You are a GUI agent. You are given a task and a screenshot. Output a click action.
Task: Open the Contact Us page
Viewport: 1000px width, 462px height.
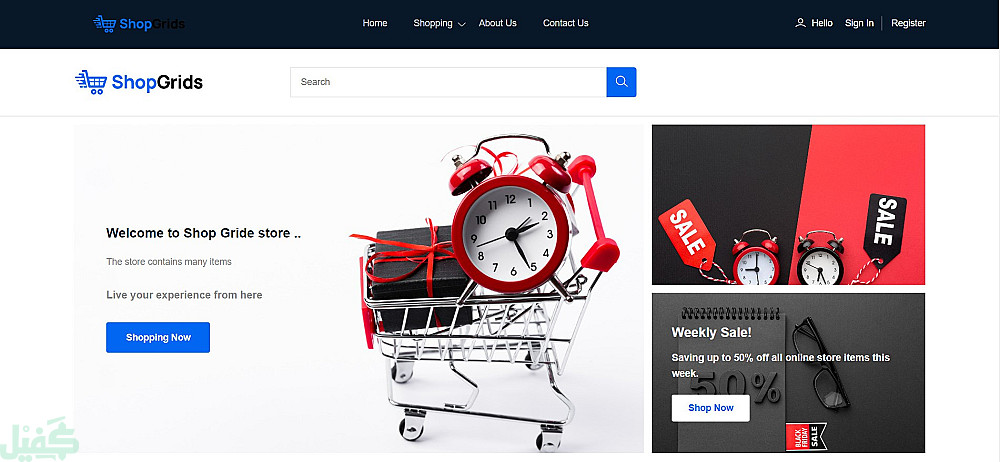566,23
